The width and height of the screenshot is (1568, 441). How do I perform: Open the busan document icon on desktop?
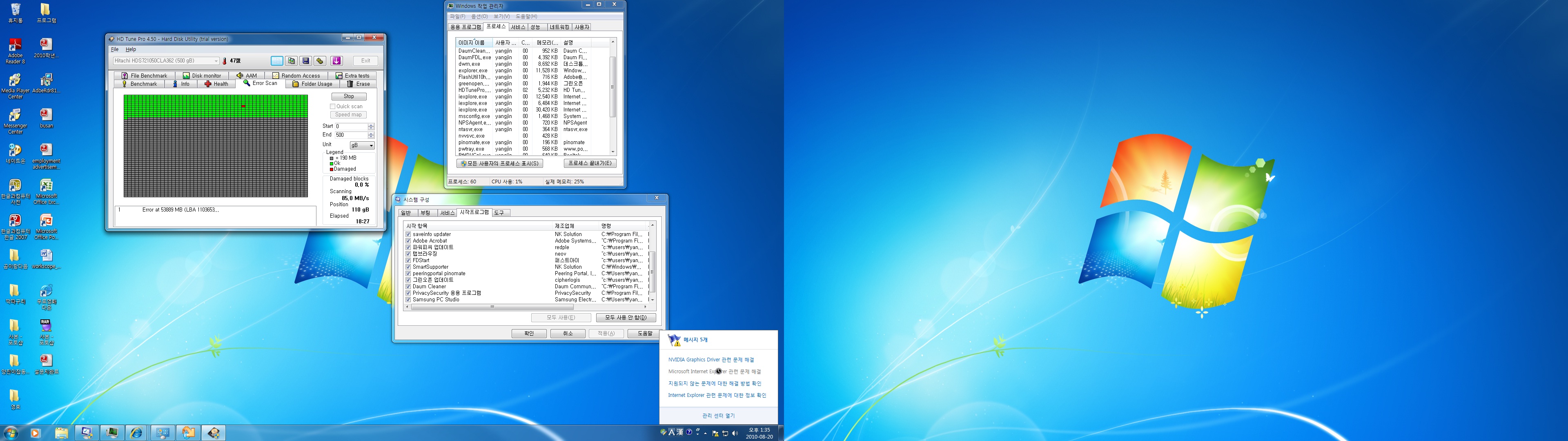click(46, 119)
